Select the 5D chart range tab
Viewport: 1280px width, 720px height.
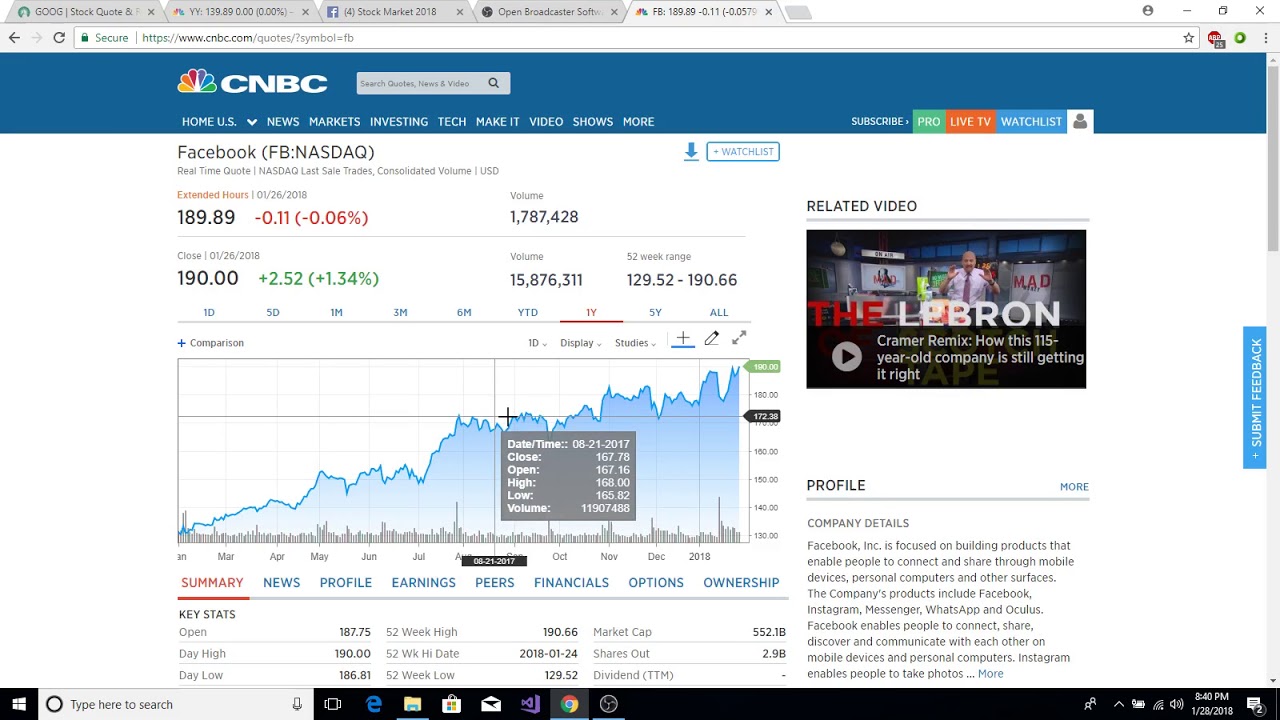[x=273, y=312]
